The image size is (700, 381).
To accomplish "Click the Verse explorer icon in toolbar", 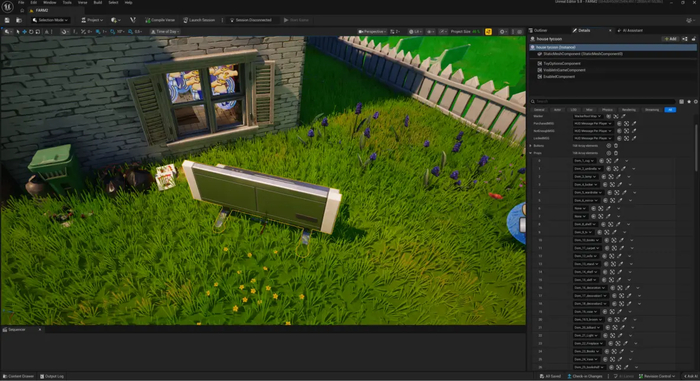I will 133,20.
